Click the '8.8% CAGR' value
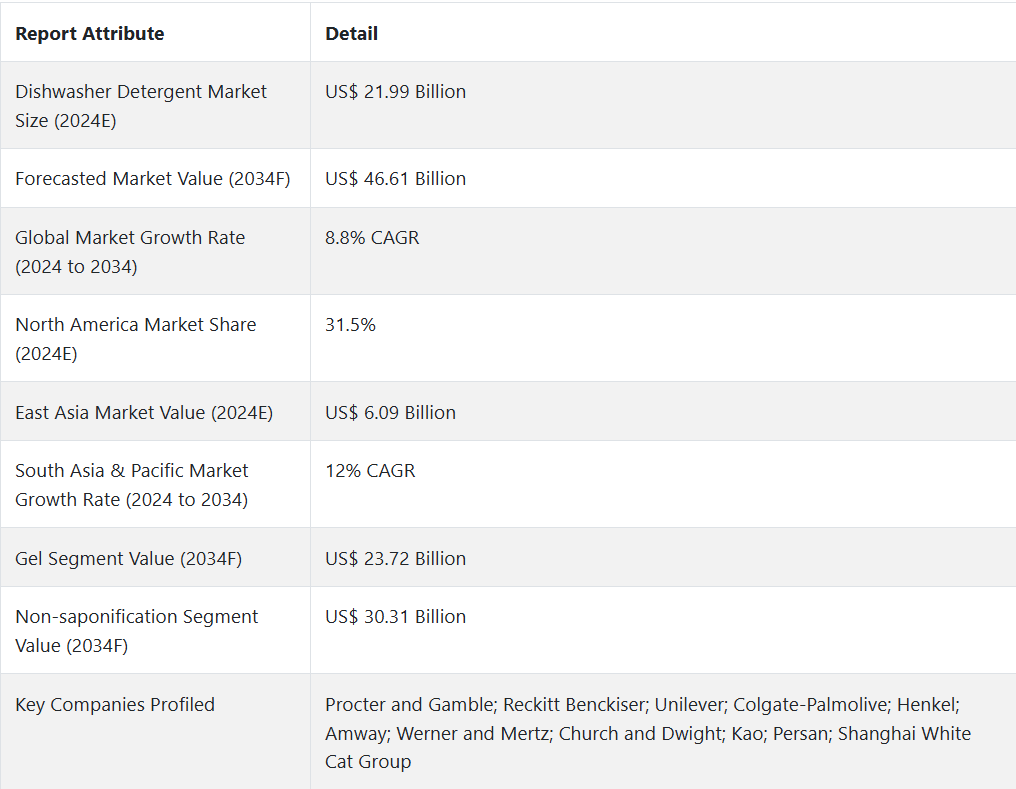This screenshot has height=789, width=1016. coord(372,237)
